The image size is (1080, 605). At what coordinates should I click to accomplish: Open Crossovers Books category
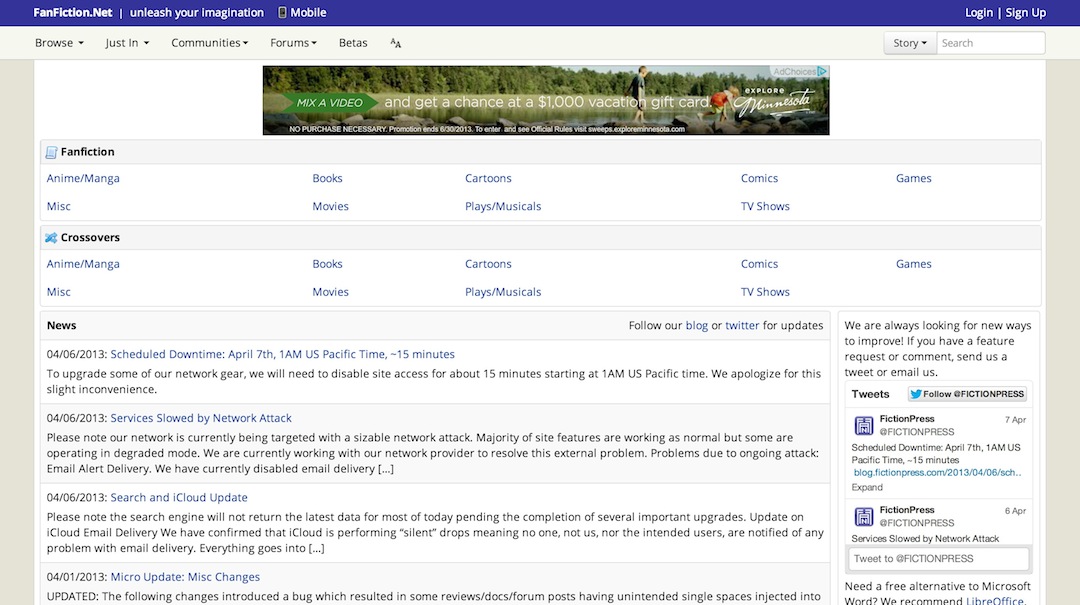coord(327,264)
